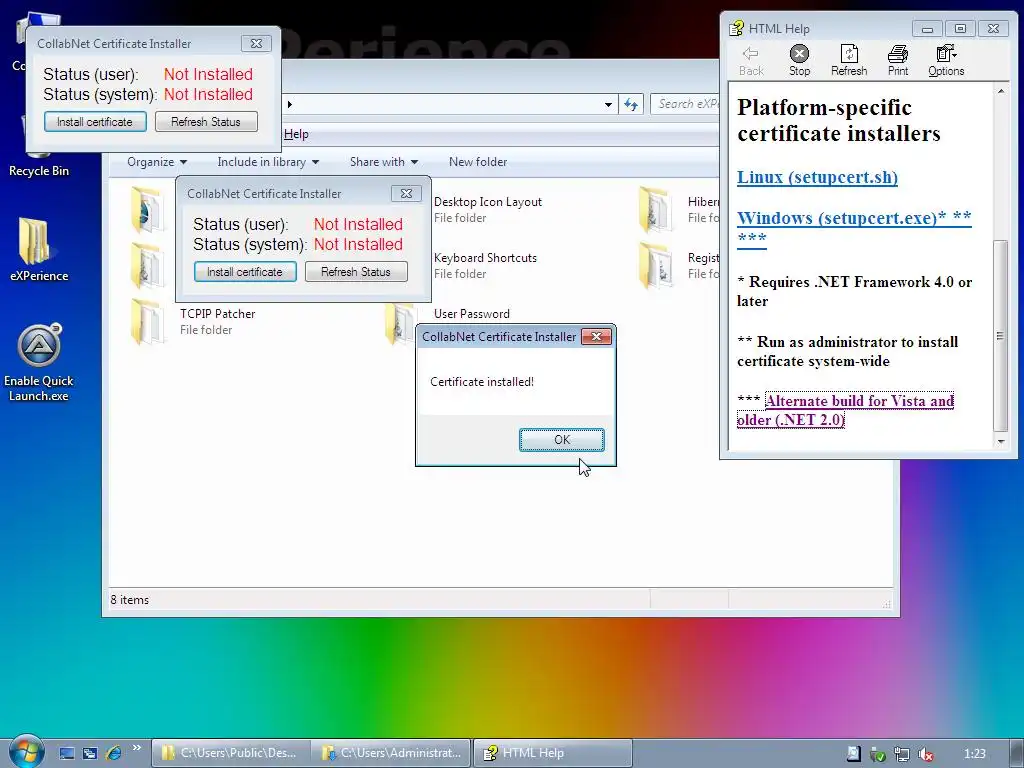1024x768 pixels.
Task: Select the TCPIP Patcher folder icon
Action: coord(147,321)
